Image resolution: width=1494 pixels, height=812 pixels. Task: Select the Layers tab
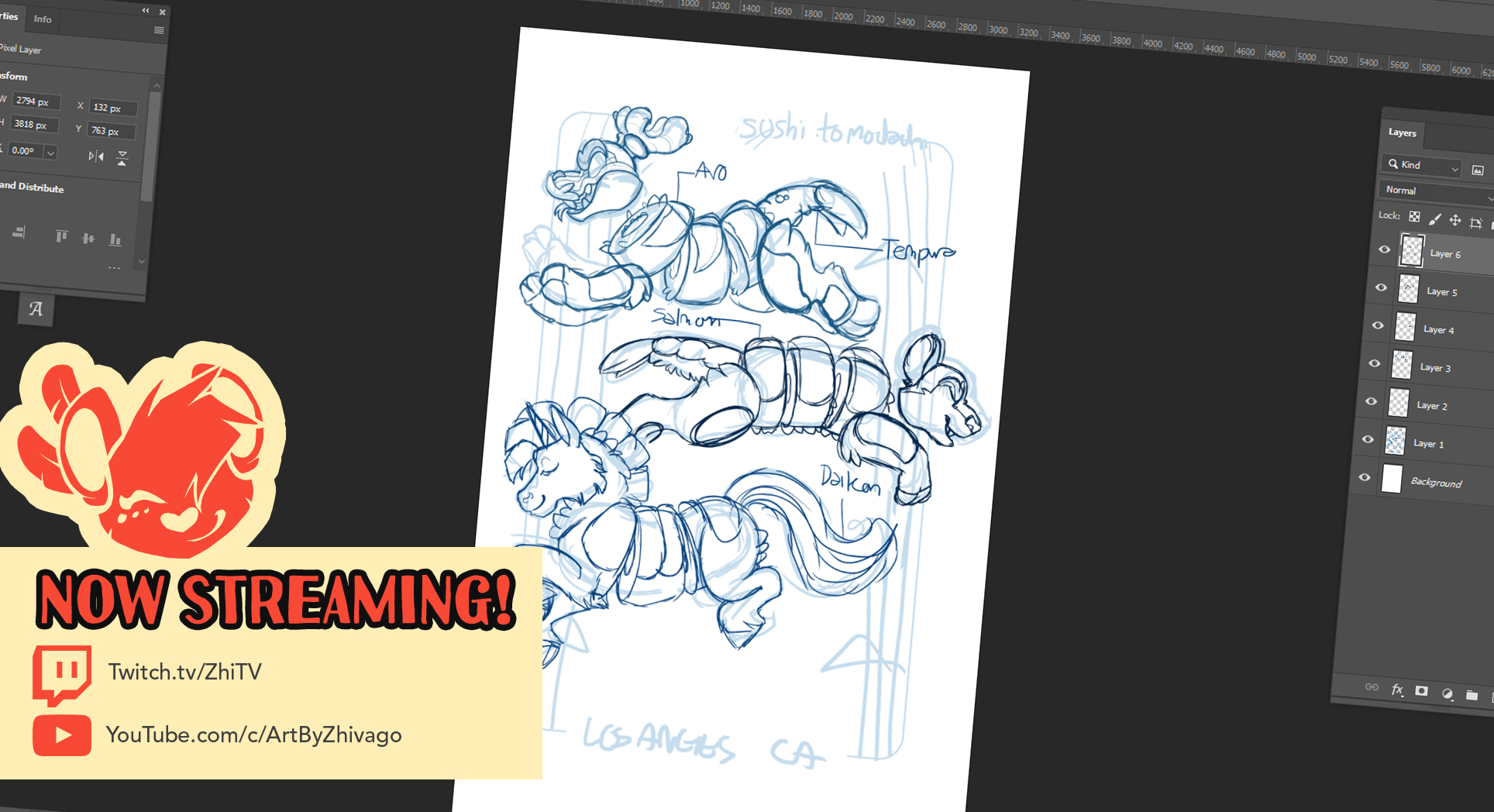click(1402, 132)
